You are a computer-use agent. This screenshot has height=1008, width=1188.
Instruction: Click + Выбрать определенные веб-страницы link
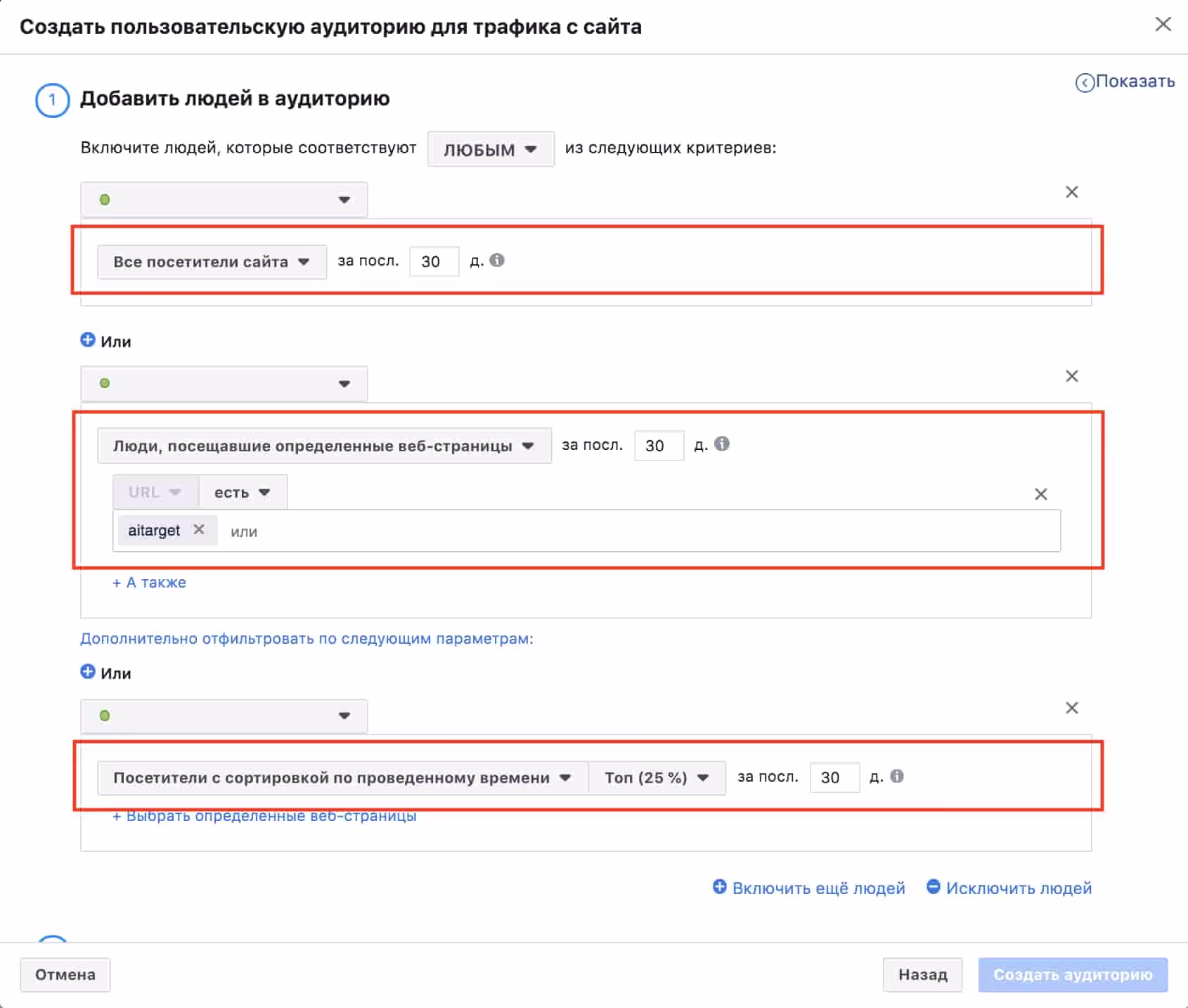pos(264,816)
